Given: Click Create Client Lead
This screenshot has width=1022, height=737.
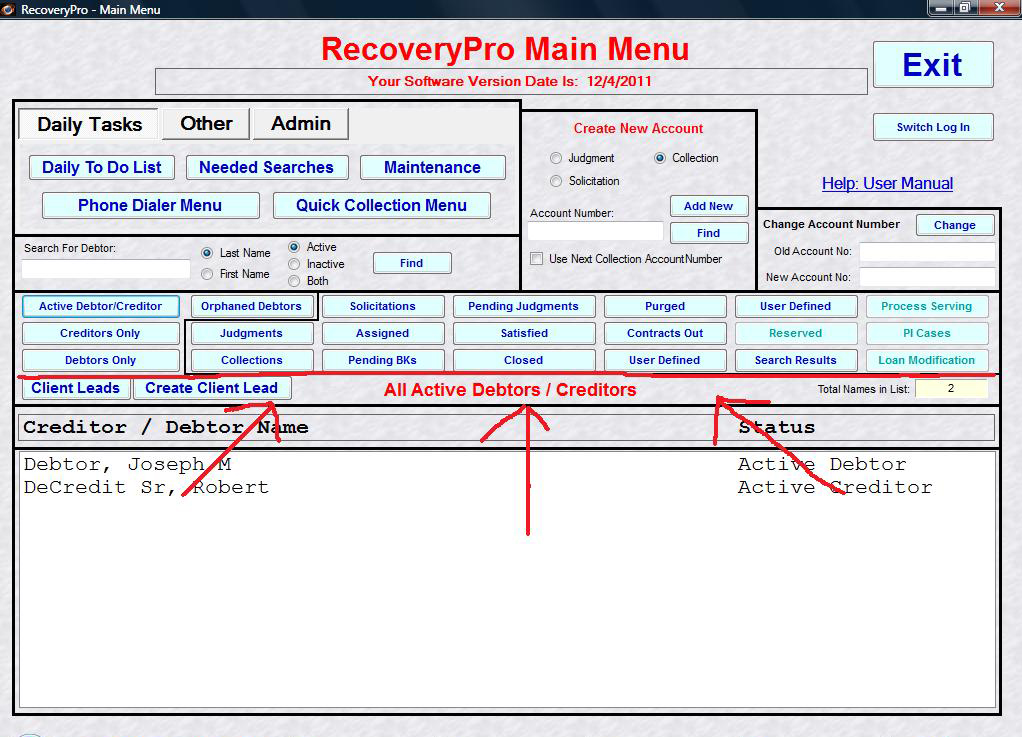Looking at the screenshot, I should click(x=212, y=388).
